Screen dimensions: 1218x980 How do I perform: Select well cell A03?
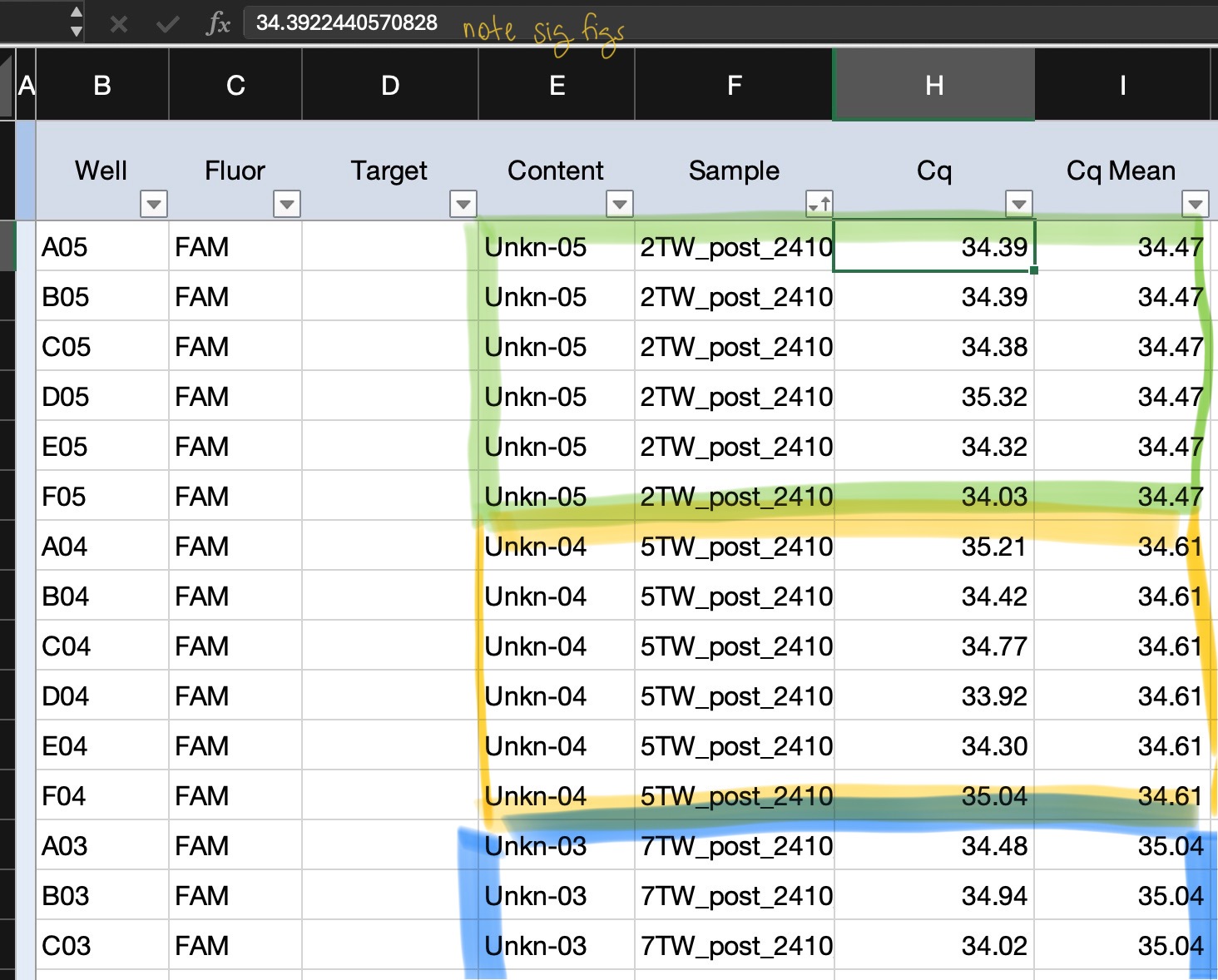pos(102,845)
